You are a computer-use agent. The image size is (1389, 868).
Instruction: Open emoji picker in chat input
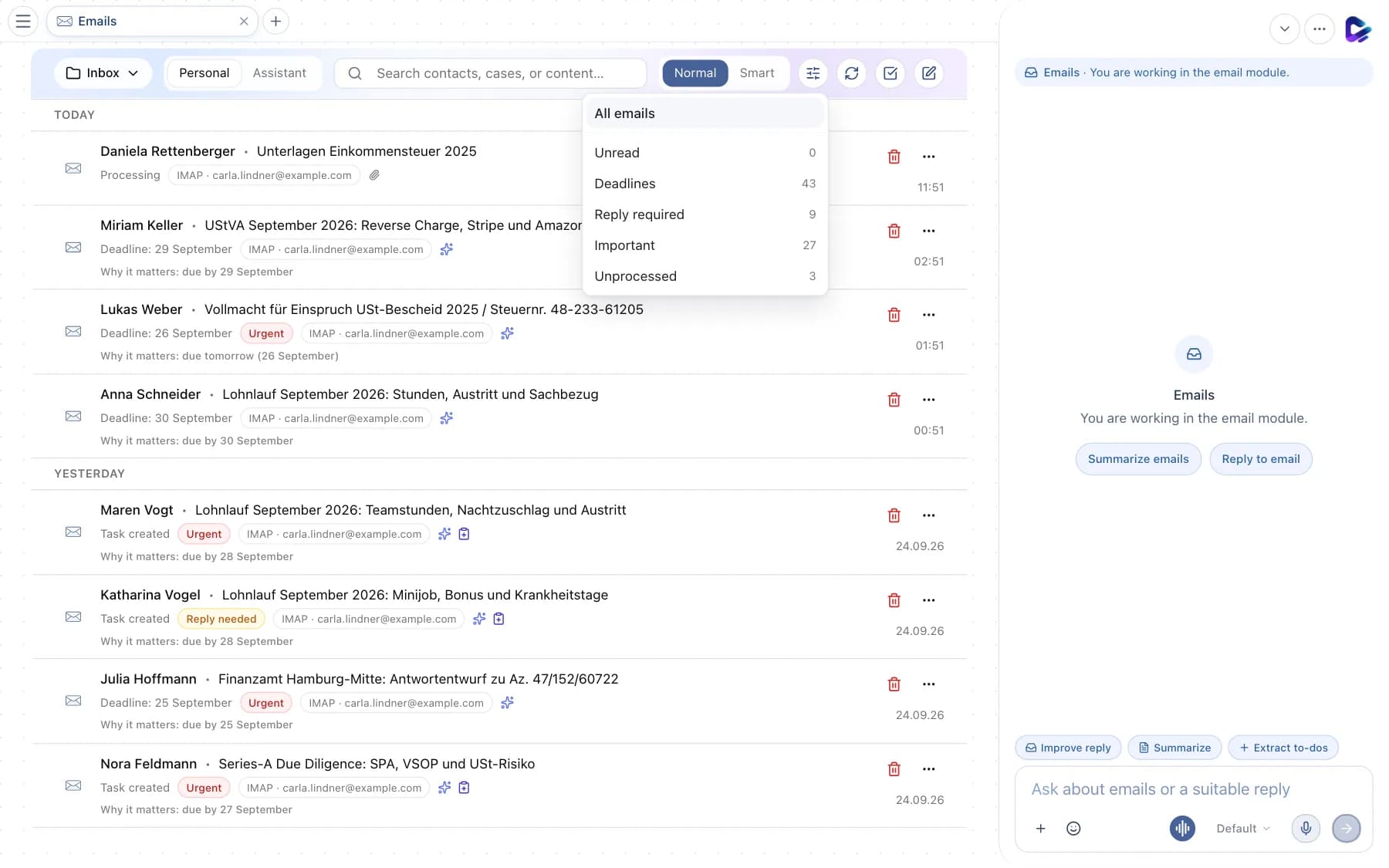[x=1073, y=829]
